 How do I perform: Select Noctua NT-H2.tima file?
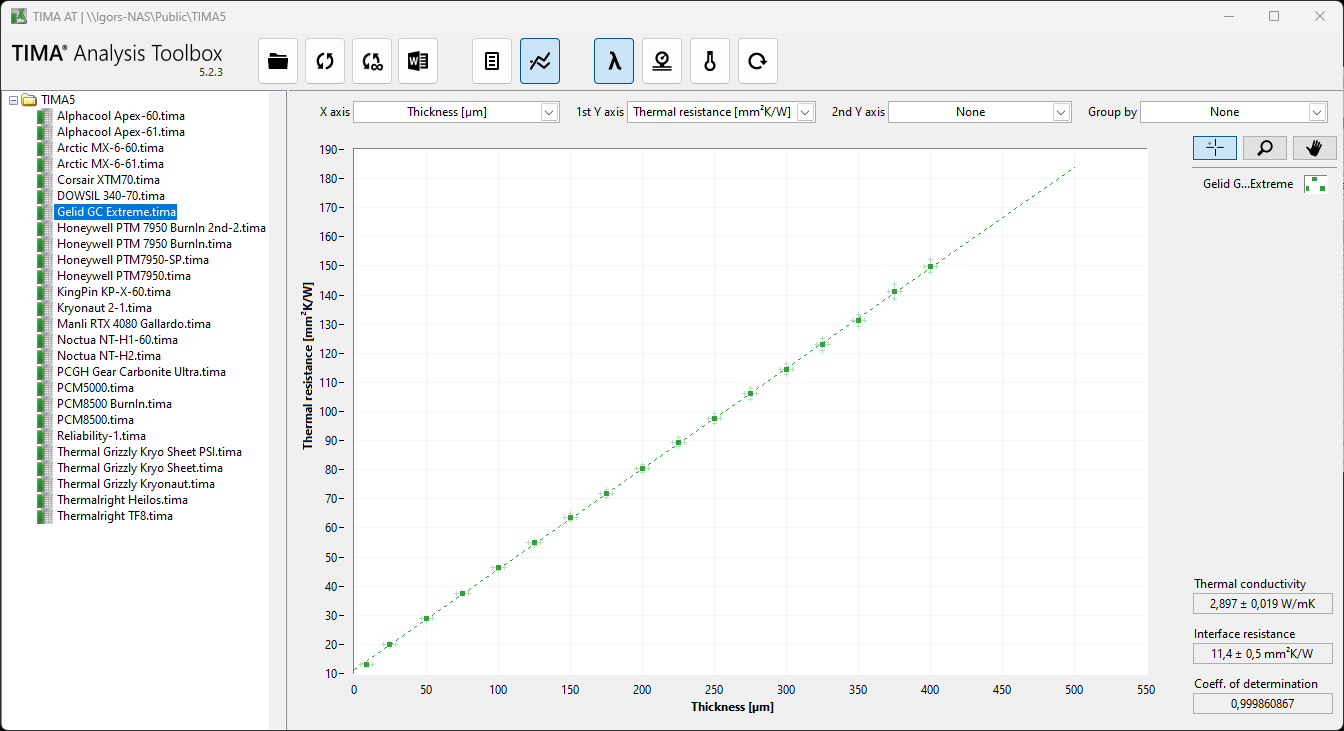(109, 356)
